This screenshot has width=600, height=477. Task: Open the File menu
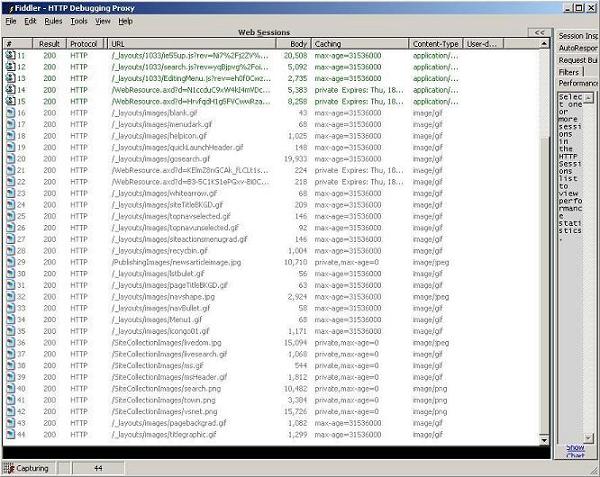click(x=10, y=20)
